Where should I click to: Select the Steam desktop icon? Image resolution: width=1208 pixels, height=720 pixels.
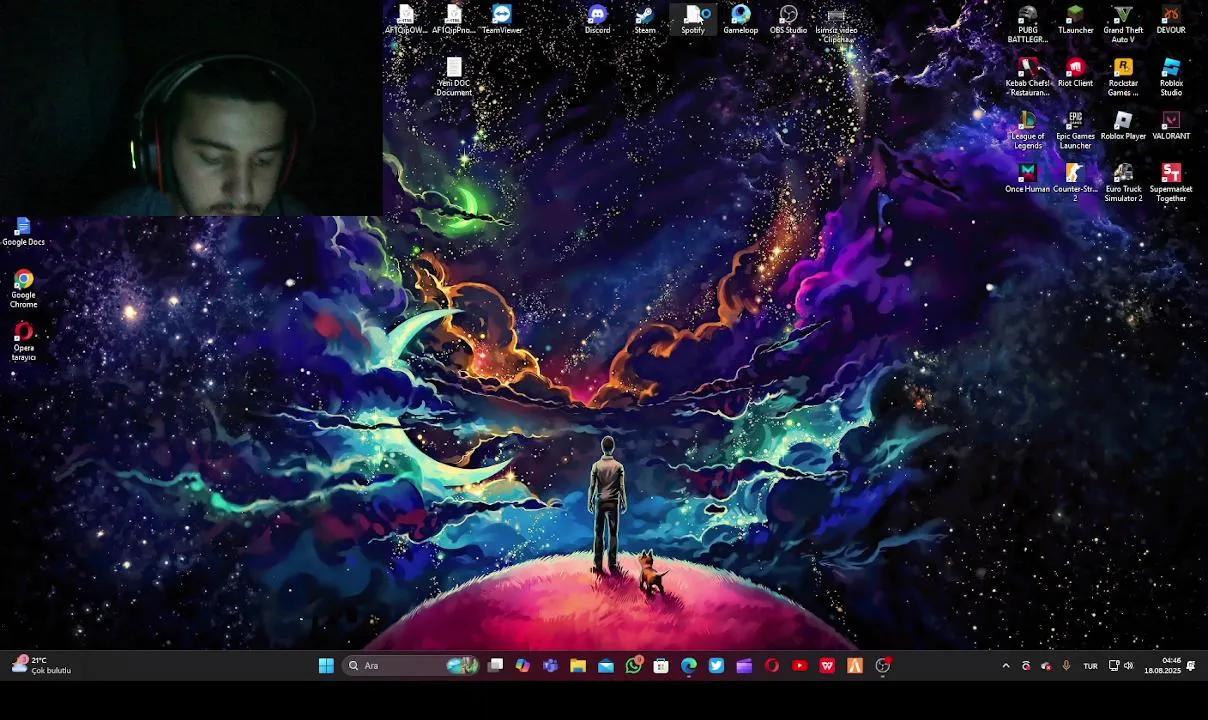tap(645, 19)
